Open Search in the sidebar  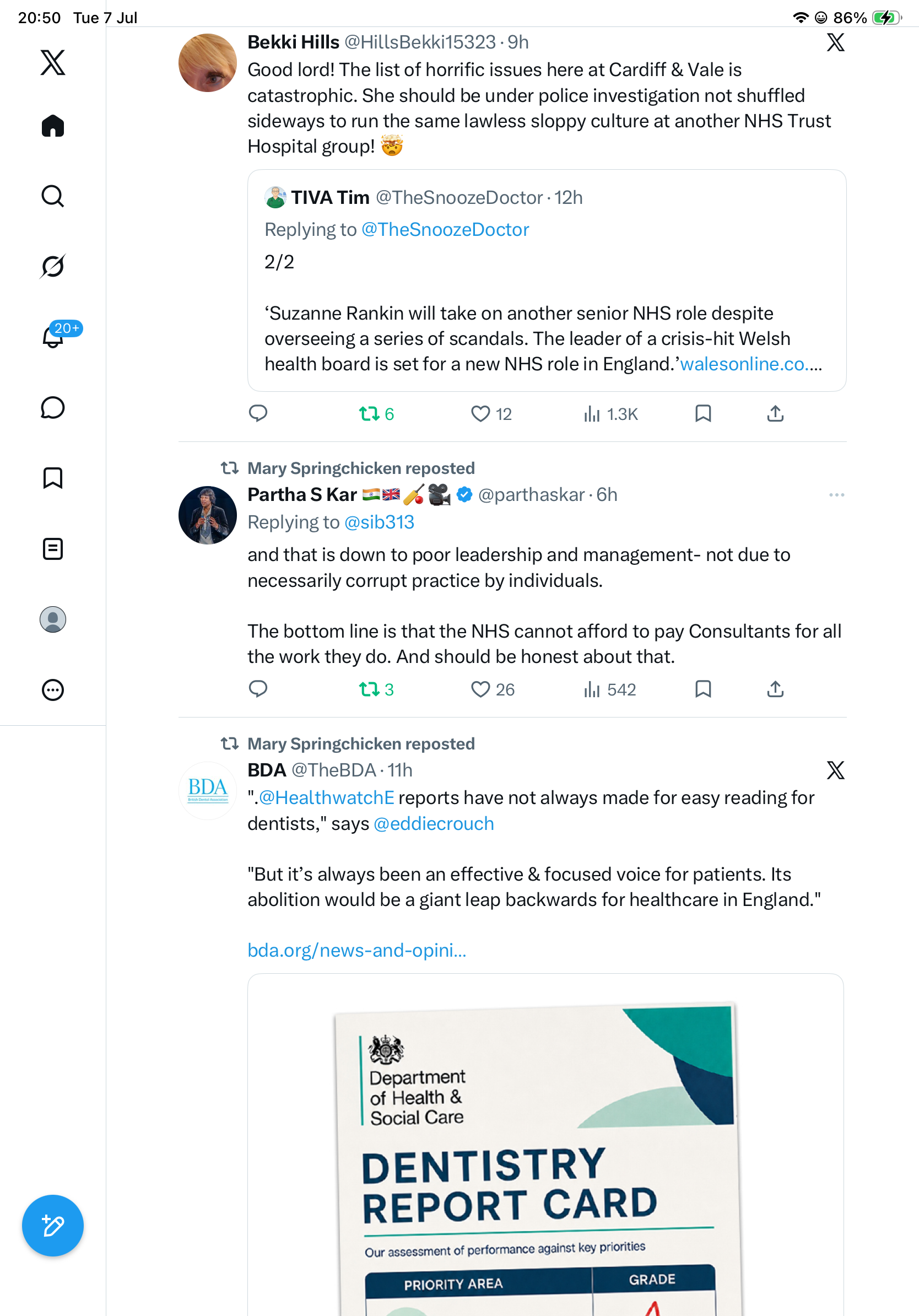[53, 196]
